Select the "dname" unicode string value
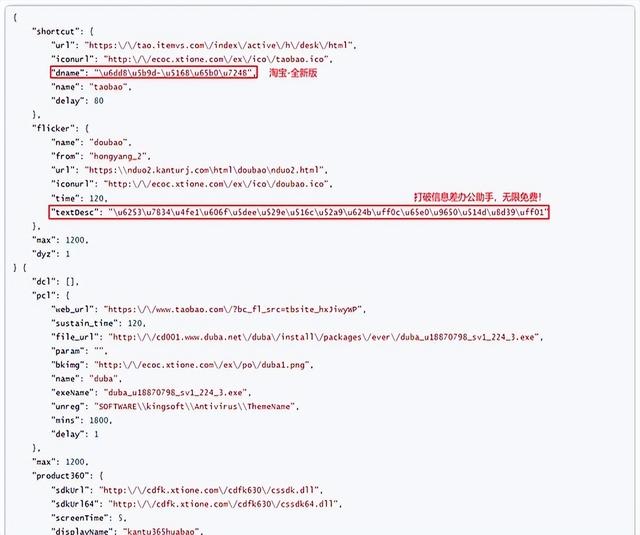 173,73
